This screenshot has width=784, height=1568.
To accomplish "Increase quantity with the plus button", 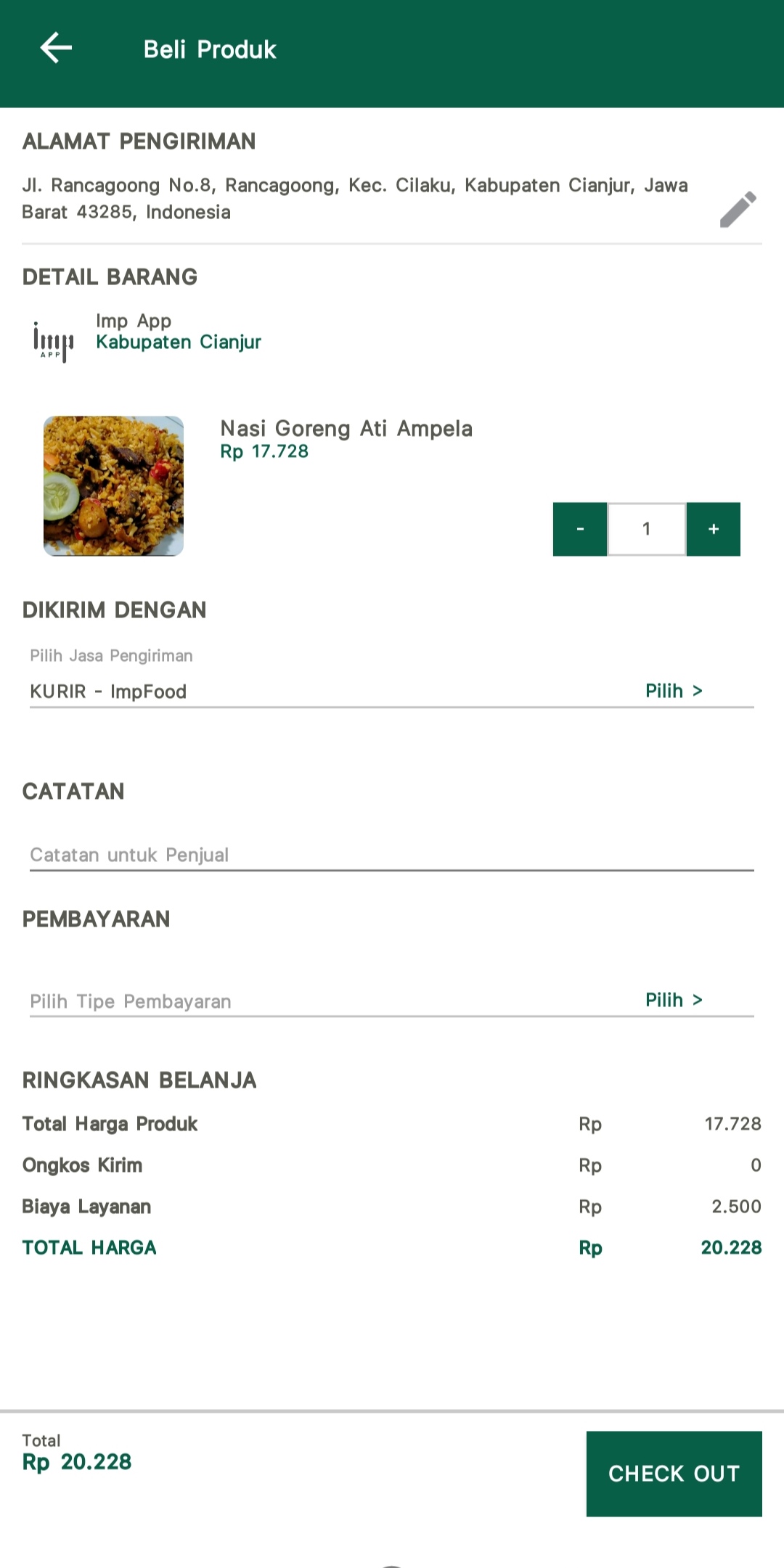I will click(x=714, y=529).
